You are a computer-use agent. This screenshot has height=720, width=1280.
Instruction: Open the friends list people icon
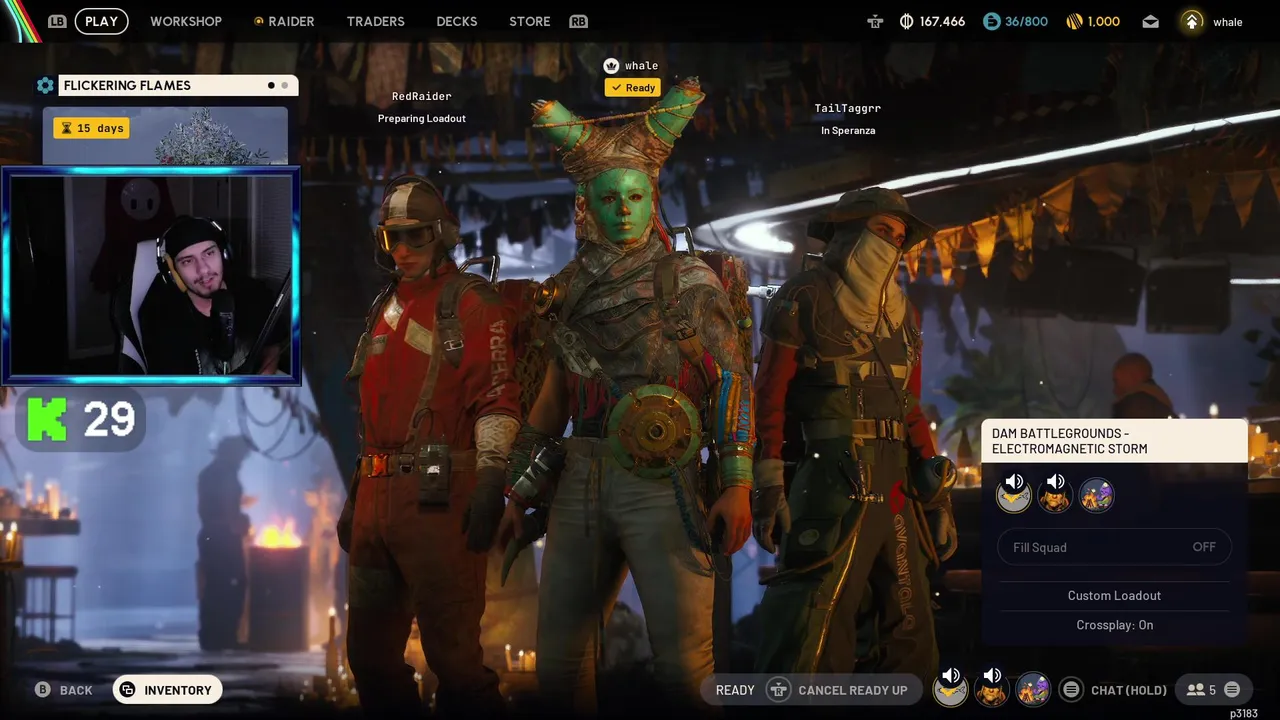[x=1195, y=690]
